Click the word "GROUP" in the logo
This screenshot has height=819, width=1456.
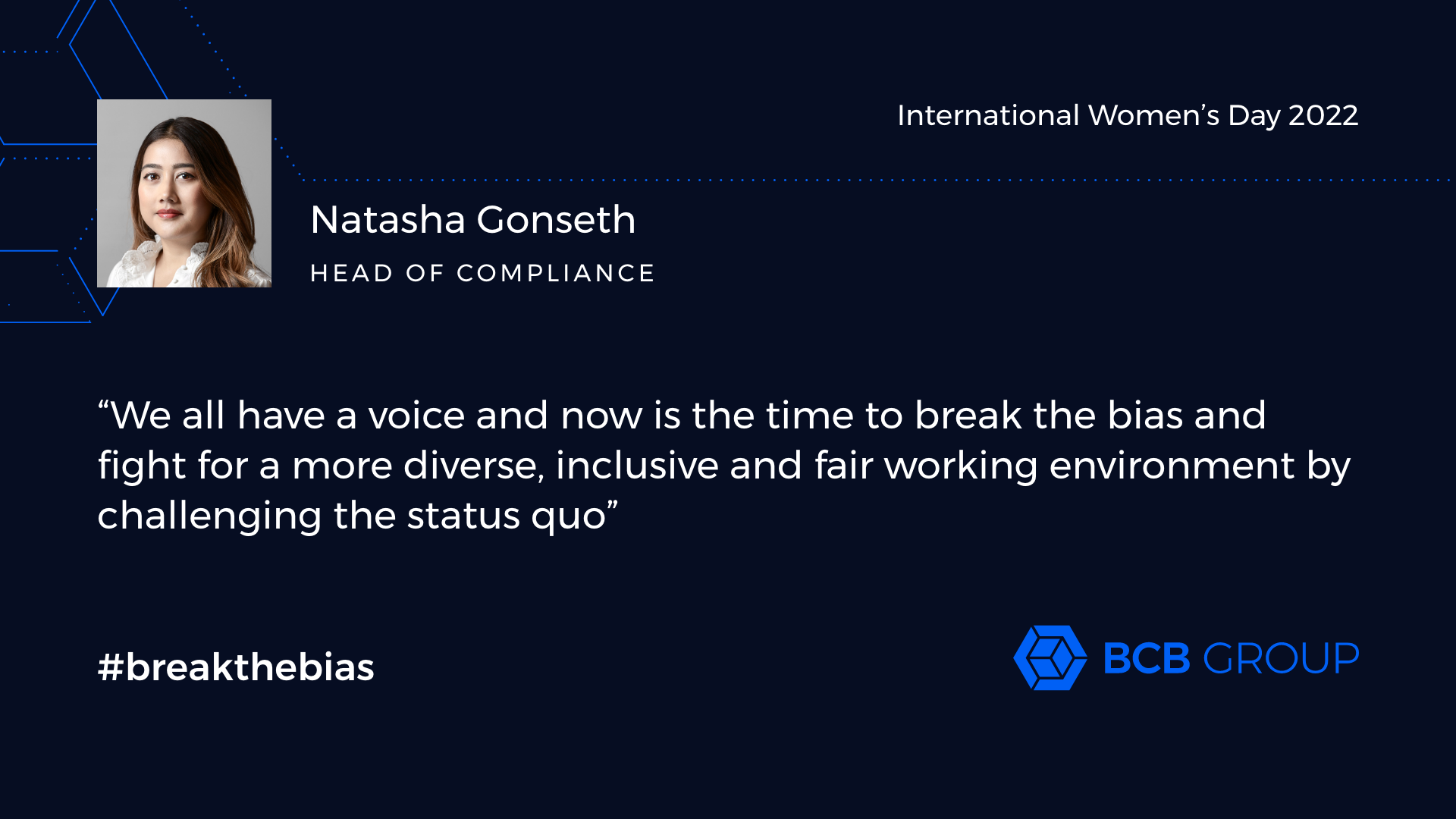pyautogui.click(x=1282, y=658)
